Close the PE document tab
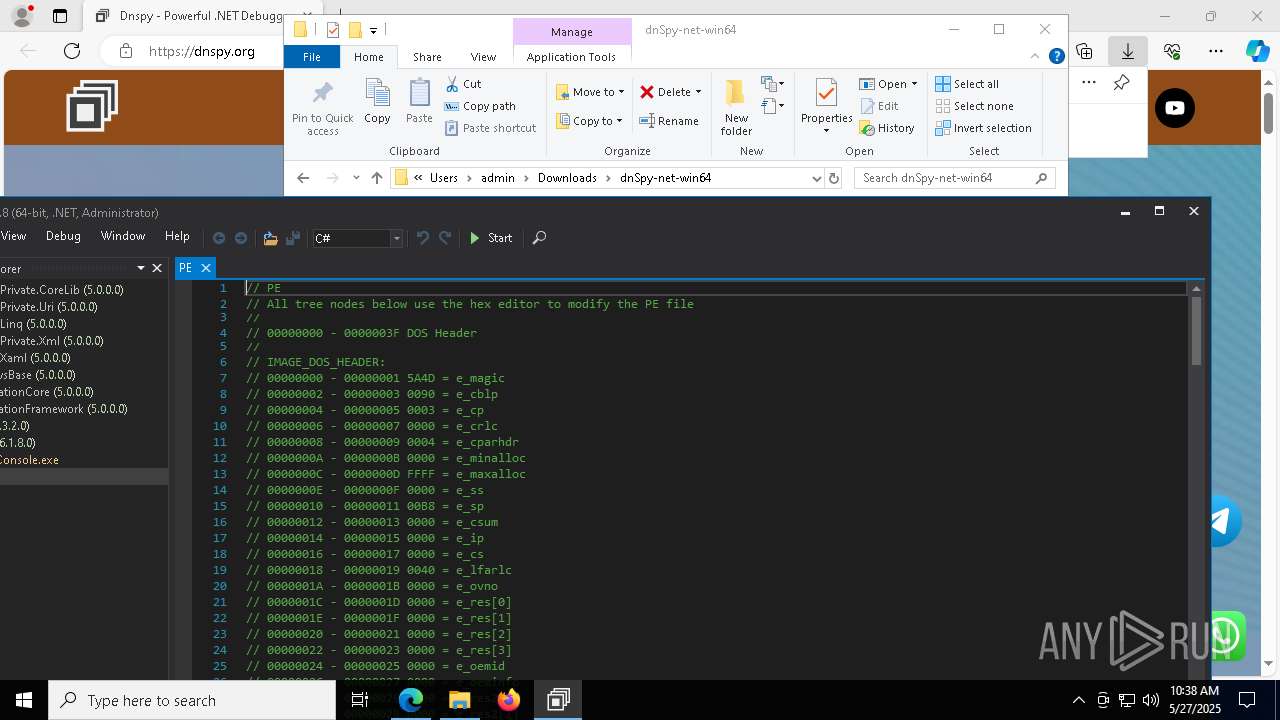This screenshot has width=1280, height=720. (206, 268)
